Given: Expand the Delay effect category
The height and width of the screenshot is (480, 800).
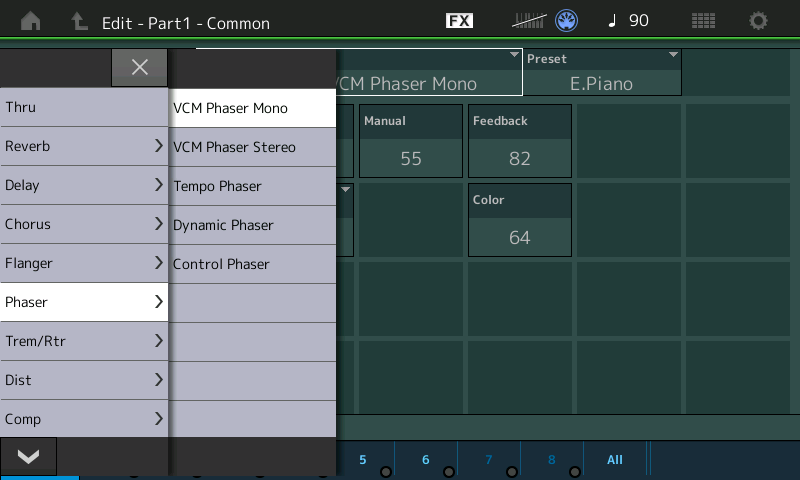Looking at the screenshot, I should (x=84, y=185).
